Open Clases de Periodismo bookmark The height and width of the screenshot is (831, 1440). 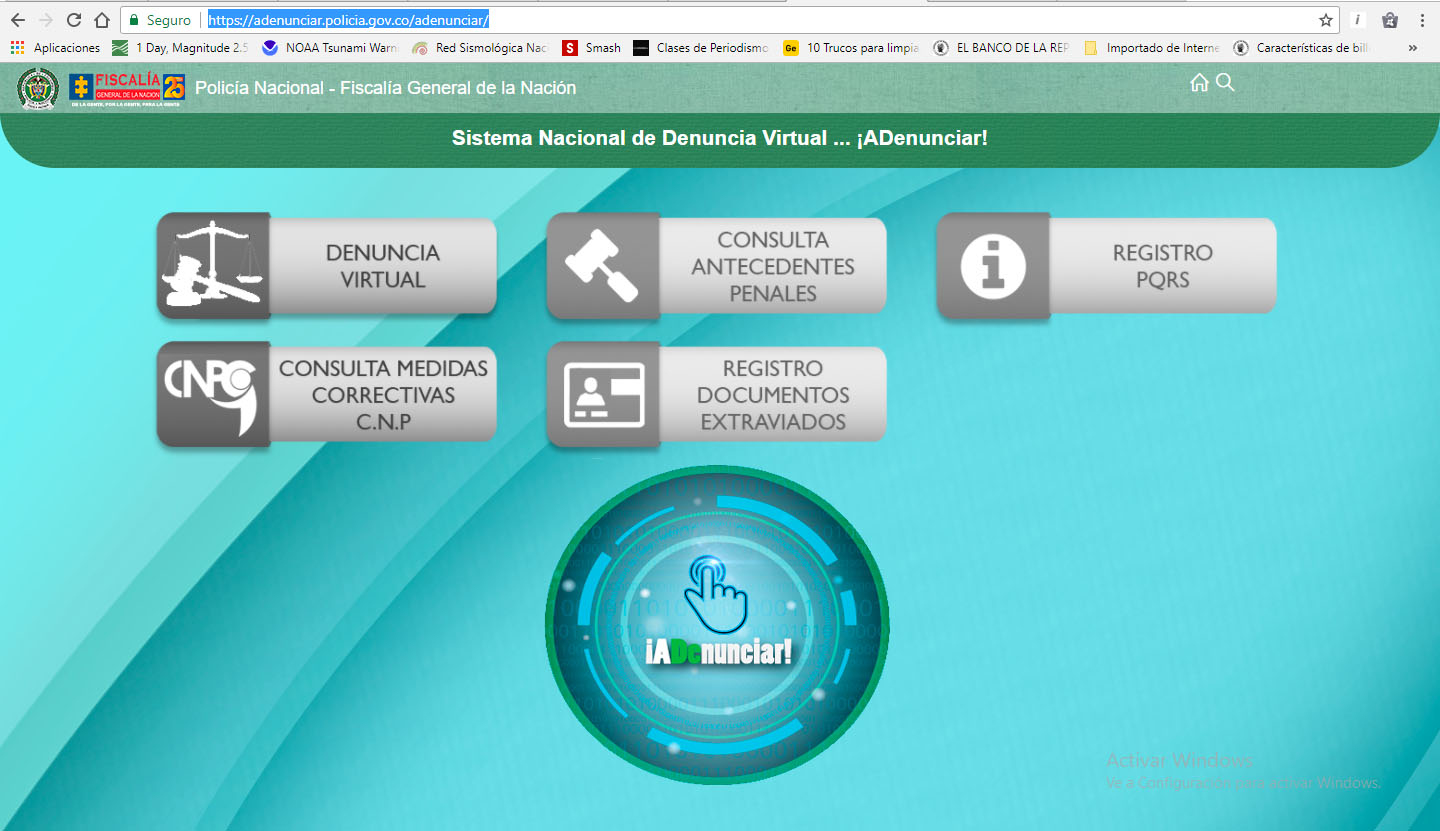(x=701, y=47)
